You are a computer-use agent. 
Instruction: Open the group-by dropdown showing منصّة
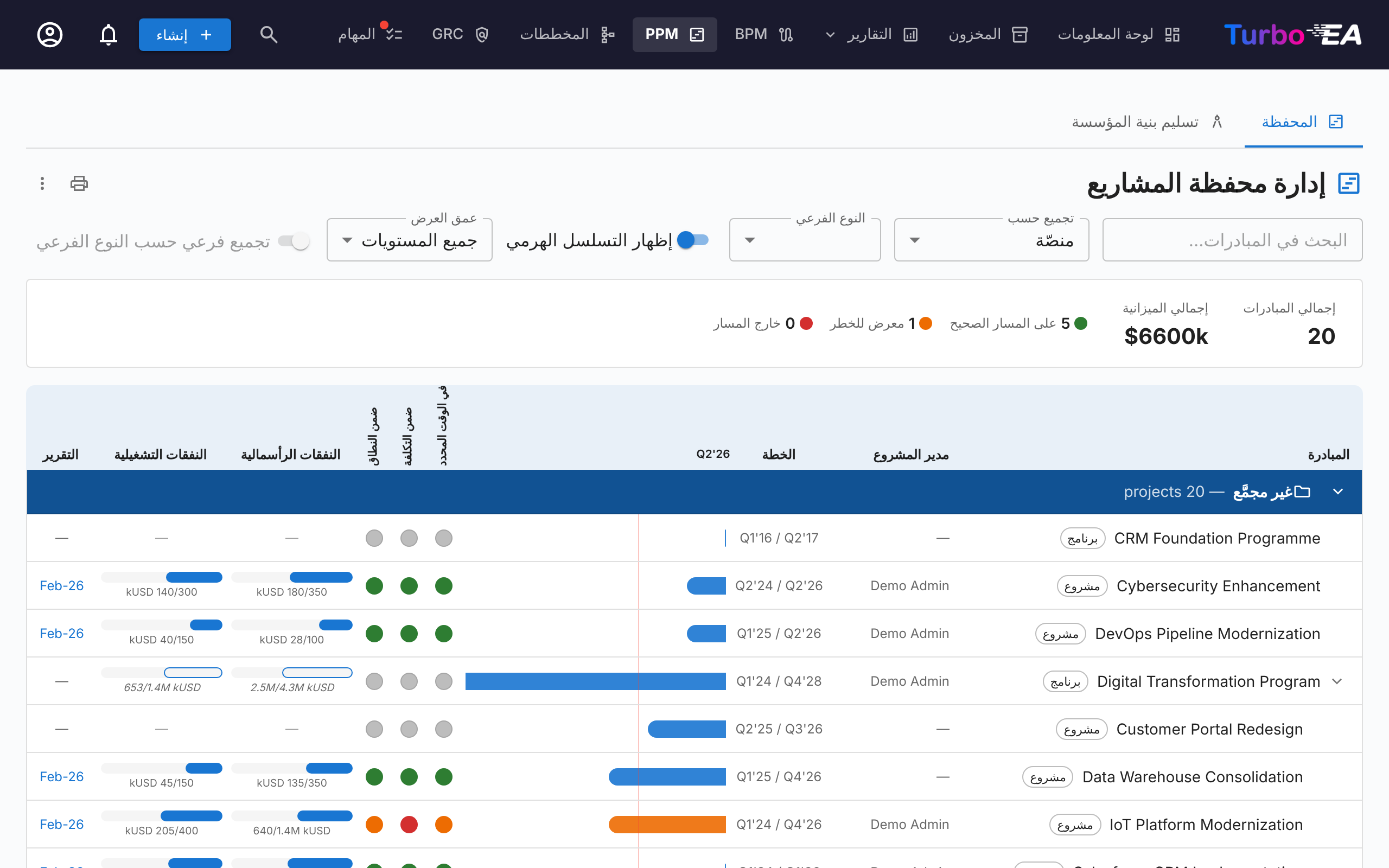point(991,240)
